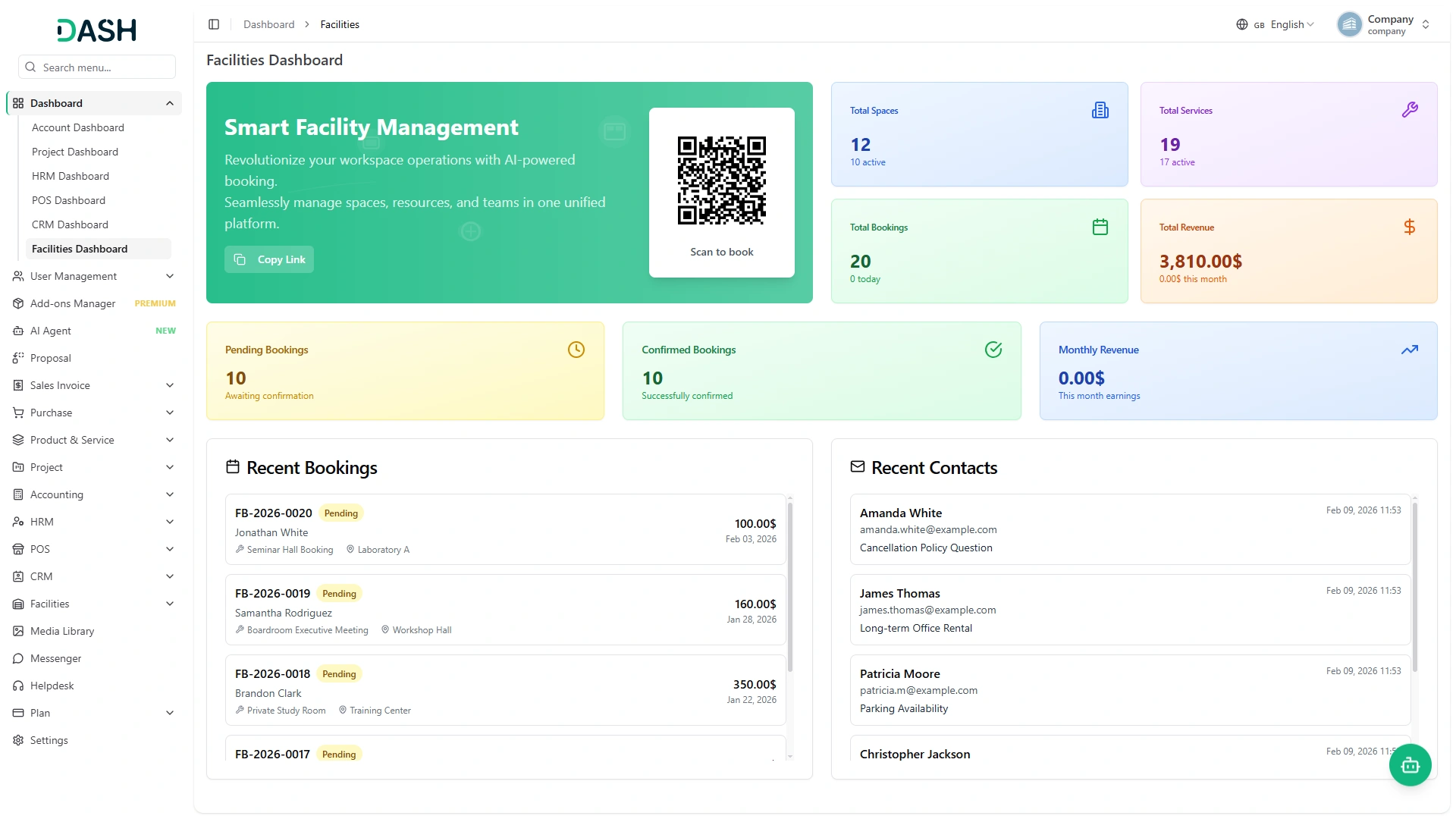Expand the Accounting menu

(94, 494)
